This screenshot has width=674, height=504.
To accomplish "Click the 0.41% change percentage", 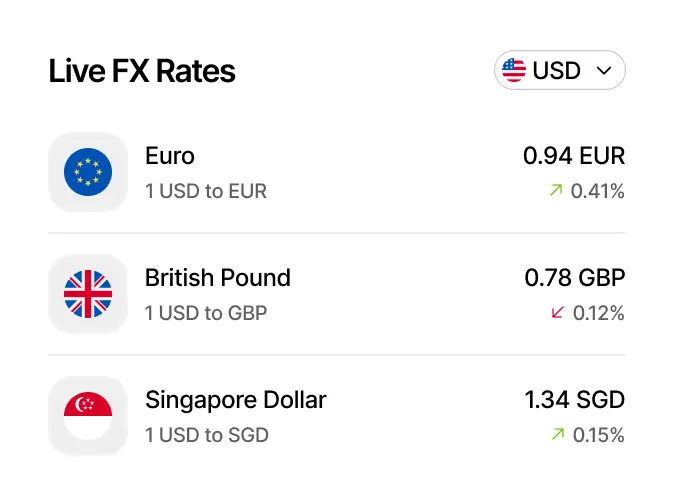I will [598, 191].
